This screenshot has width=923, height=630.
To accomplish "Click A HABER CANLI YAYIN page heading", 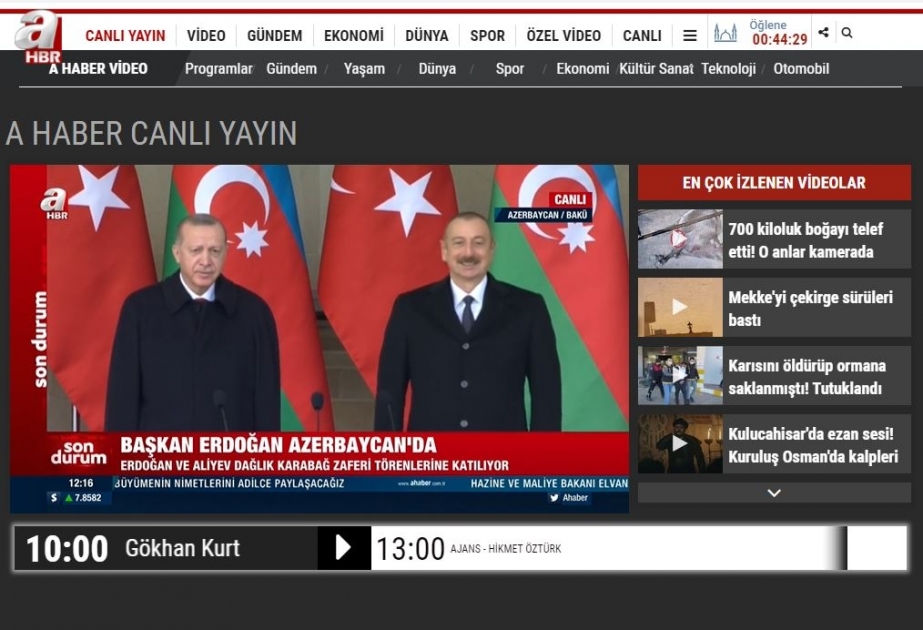I will [151, 133].
